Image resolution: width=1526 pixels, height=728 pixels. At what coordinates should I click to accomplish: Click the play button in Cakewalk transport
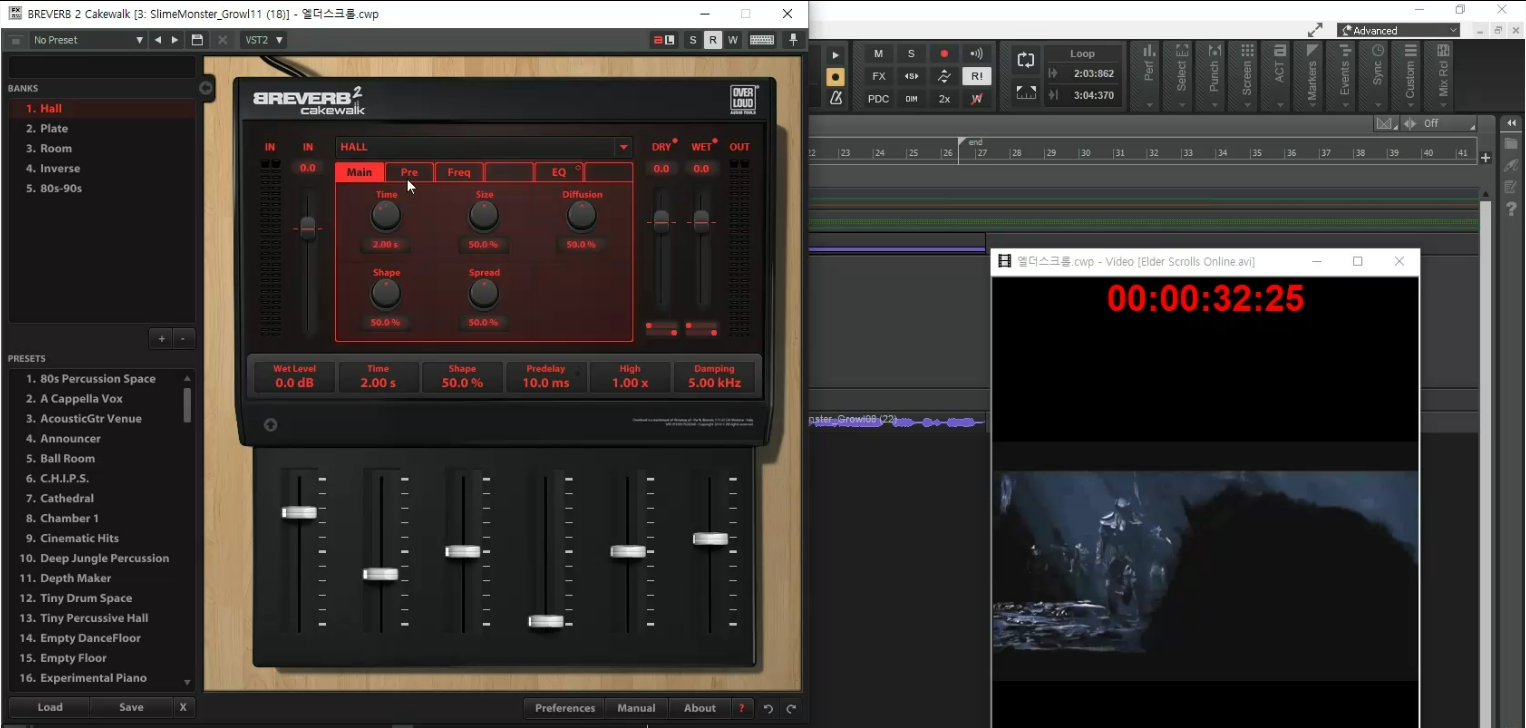tap(836, 55)
